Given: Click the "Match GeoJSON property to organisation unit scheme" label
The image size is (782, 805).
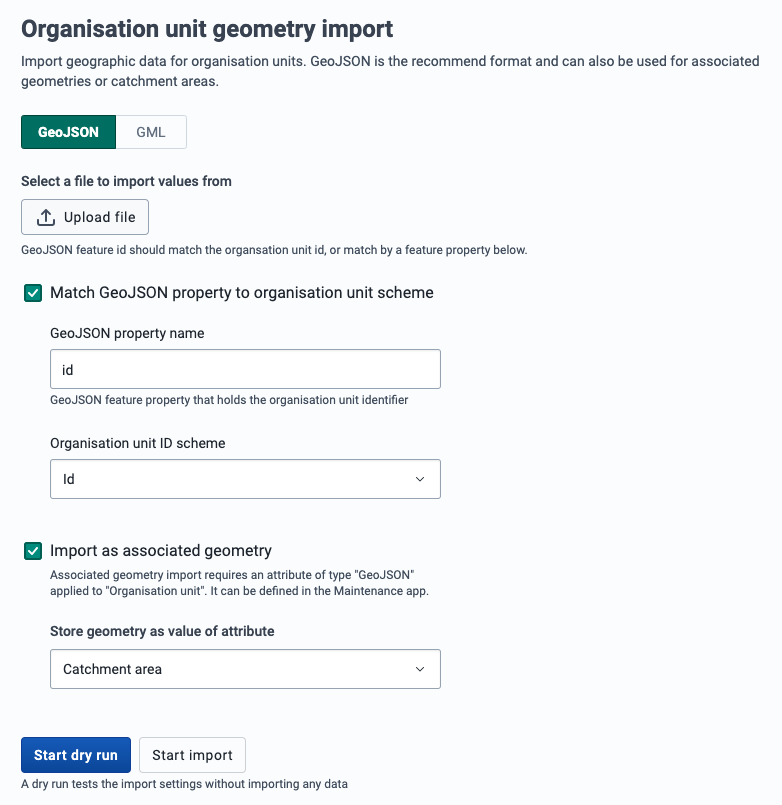Looking at the screenshot, I should (x=241, y=293).
